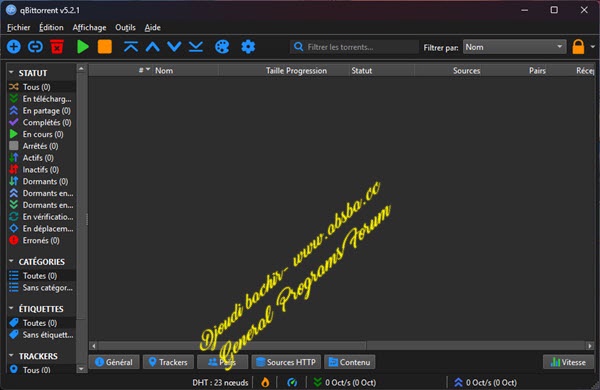Click the firewall flame status icon
Viewport: 600px width, 390px height.
pos(265,382)
